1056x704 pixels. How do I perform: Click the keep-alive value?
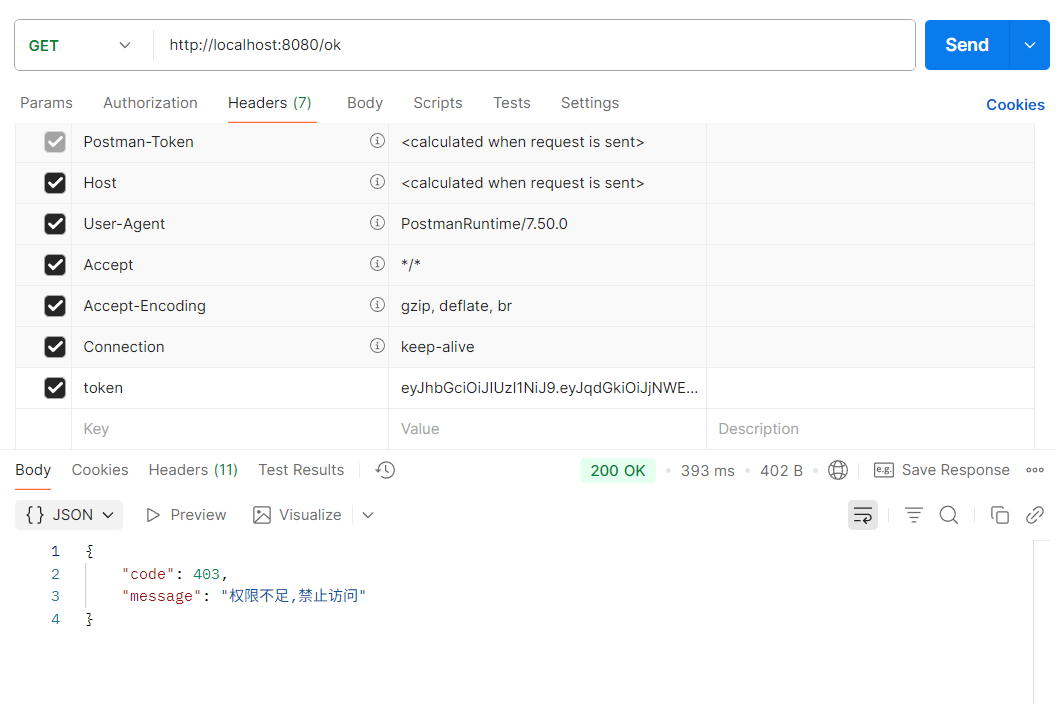tap(438, 348)
